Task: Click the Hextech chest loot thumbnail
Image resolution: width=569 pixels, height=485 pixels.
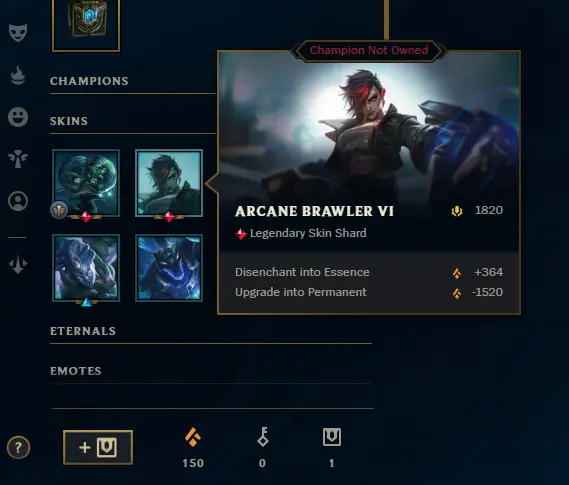Action: [x=86, y=22]
